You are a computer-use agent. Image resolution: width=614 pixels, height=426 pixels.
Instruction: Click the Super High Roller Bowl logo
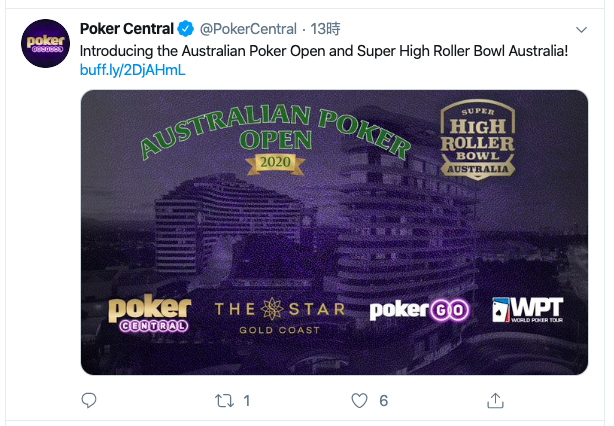(478, 140)
